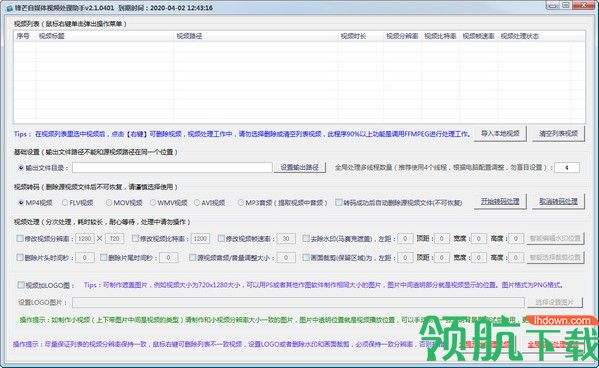Click the 清空列表视频 button
The width and height of the screenshot is (599, 368).
coord(559,134)
